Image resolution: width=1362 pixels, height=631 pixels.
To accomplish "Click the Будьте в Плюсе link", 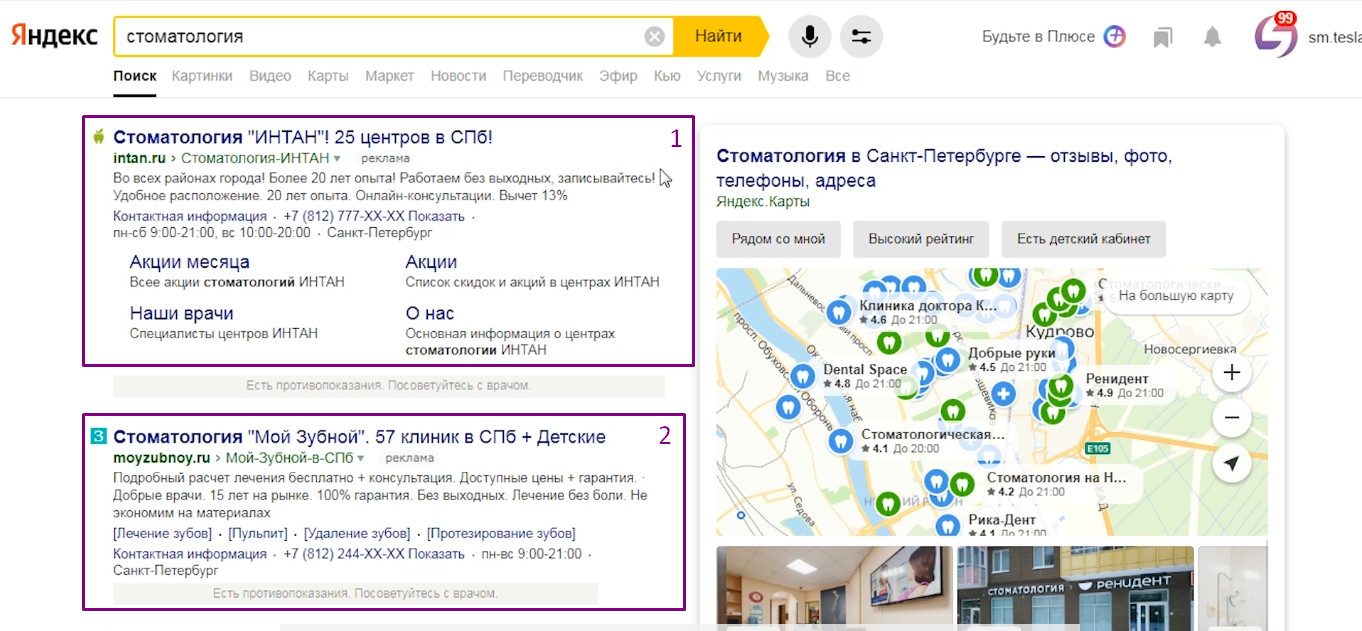I will (1038, 37).
